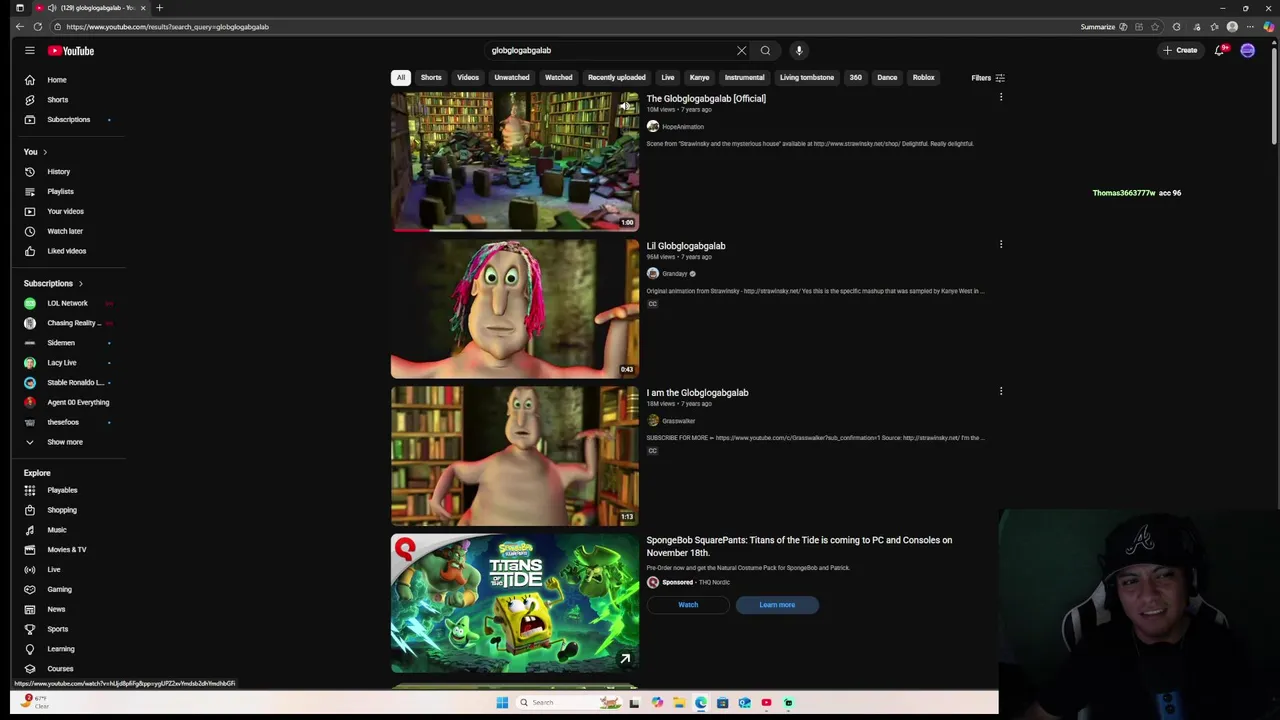Clear the search box with the X
This screenshot has width=1280, height=720.
click(x=741, y=50)
